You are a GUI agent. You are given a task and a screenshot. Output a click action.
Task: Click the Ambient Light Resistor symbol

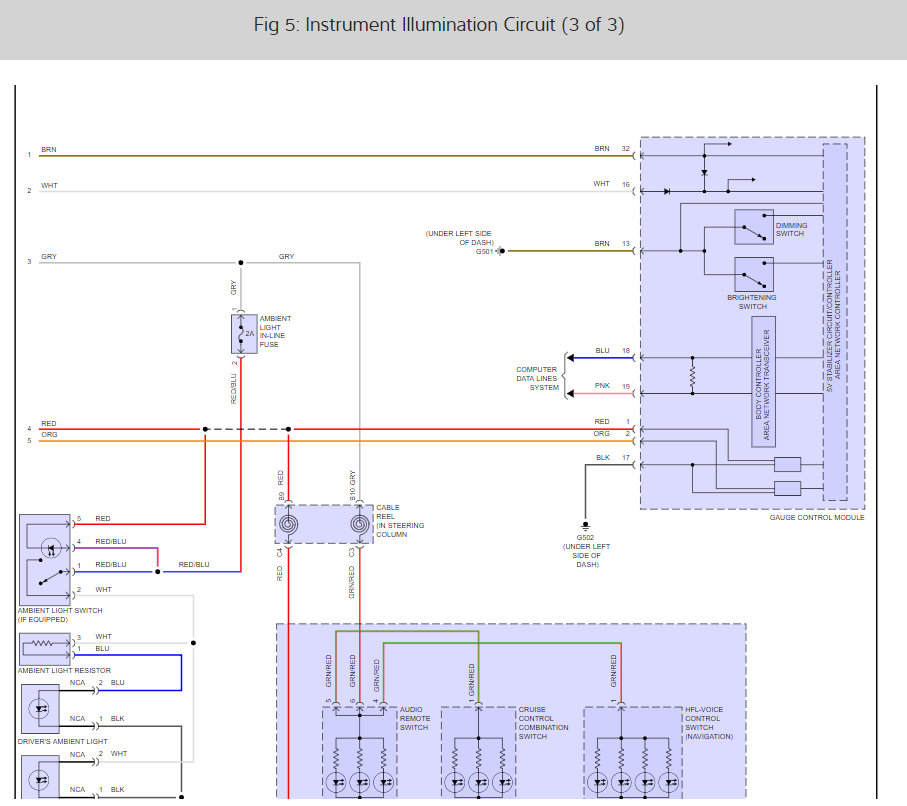(45, 649)
